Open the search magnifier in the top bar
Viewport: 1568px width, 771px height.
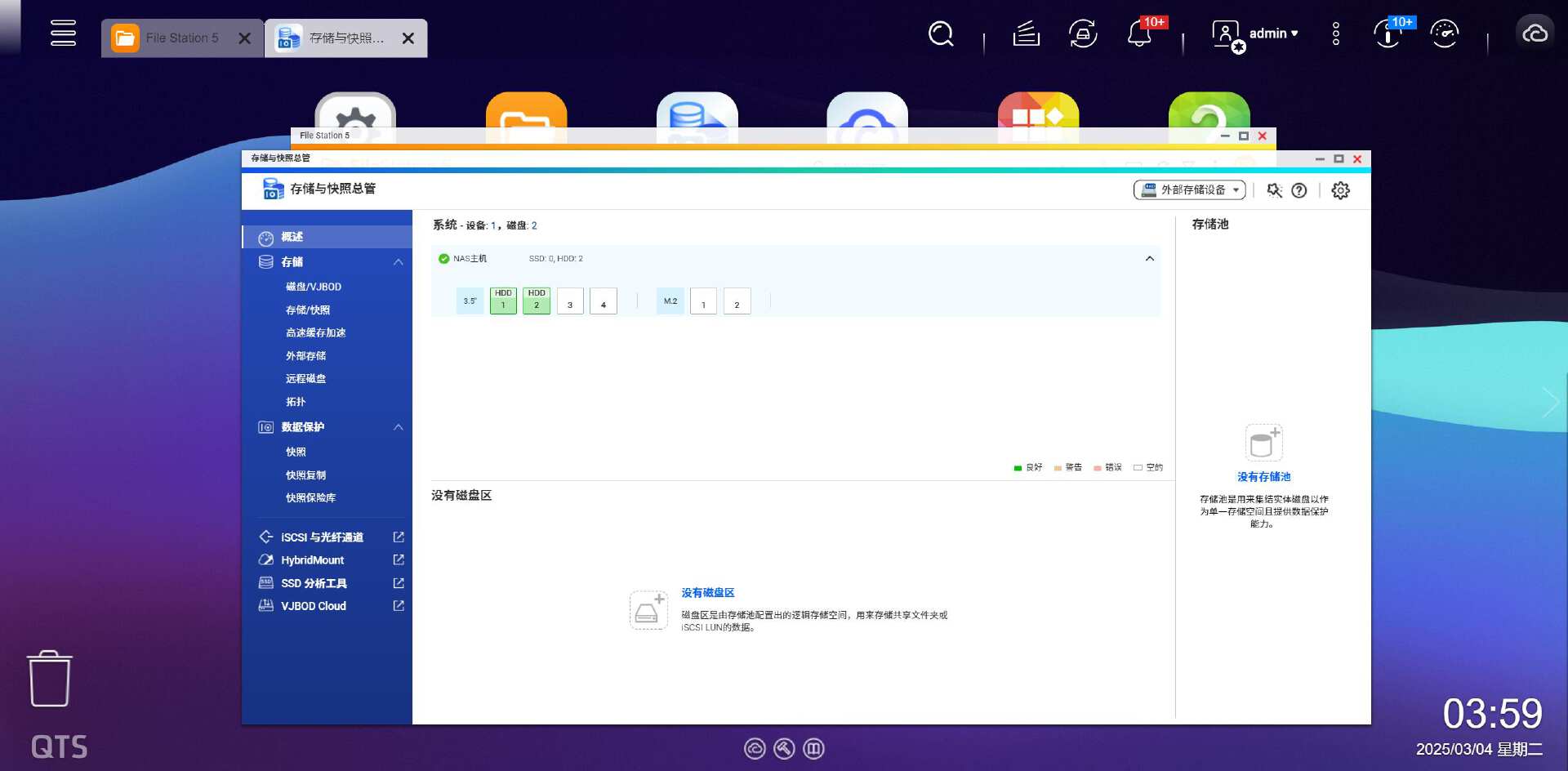point(941,33)
